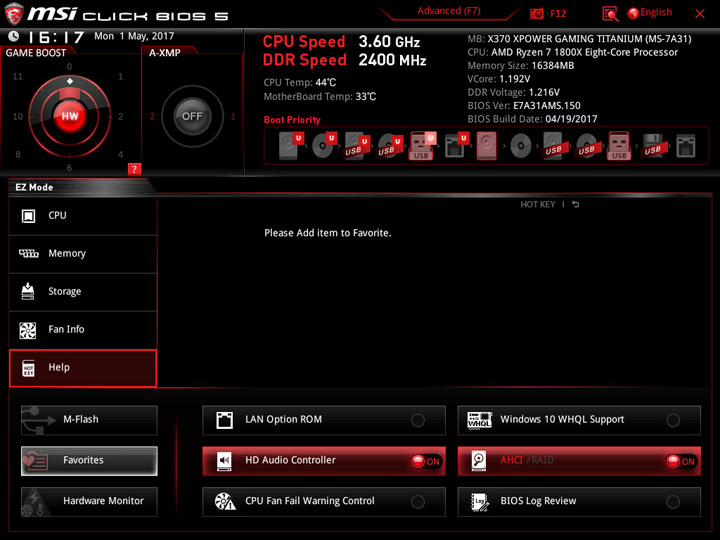Switch to Advanced (F7) mode
720x540 pixels.
pos(449,11)
